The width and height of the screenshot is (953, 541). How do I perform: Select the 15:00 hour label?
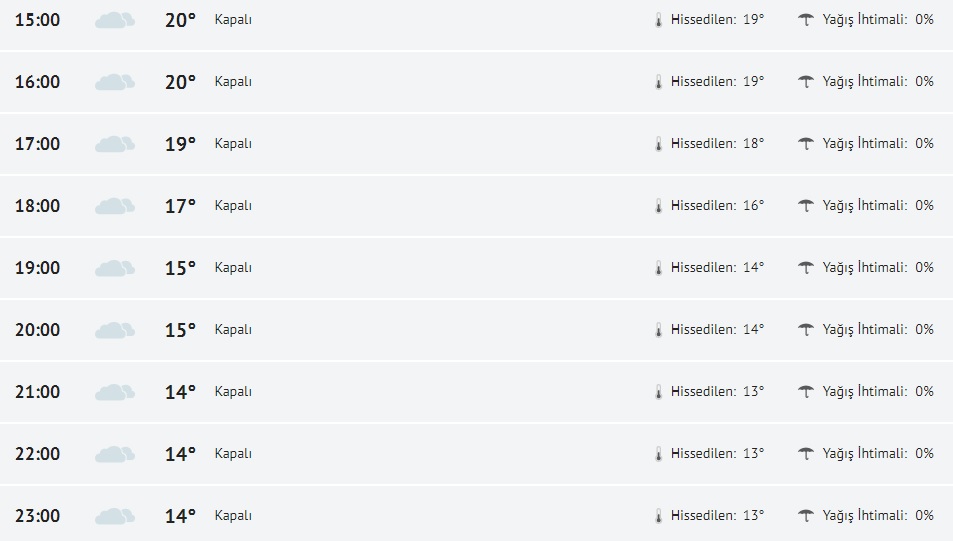(x=38, y=20)
